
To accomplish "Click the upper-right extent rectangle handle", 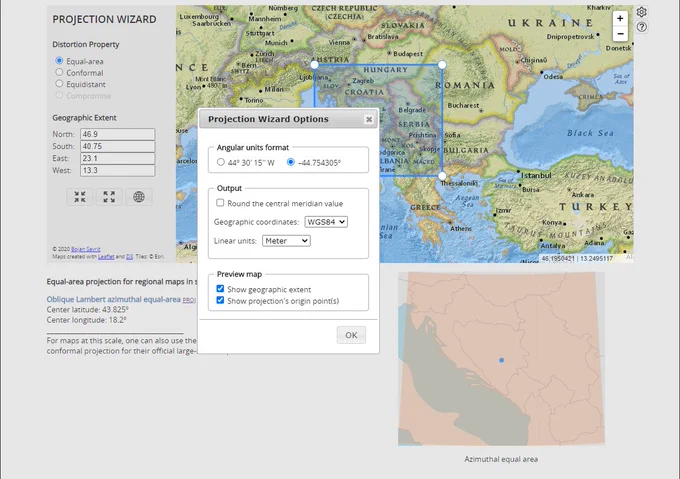I will pos(442,65).
